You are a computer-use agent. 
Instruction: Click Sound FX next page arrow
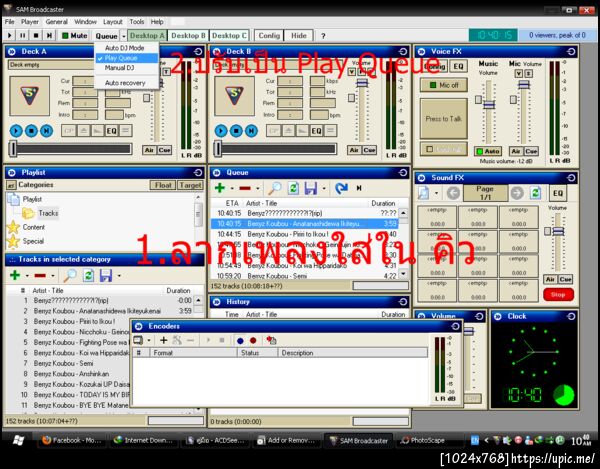(x=517, y=193)
